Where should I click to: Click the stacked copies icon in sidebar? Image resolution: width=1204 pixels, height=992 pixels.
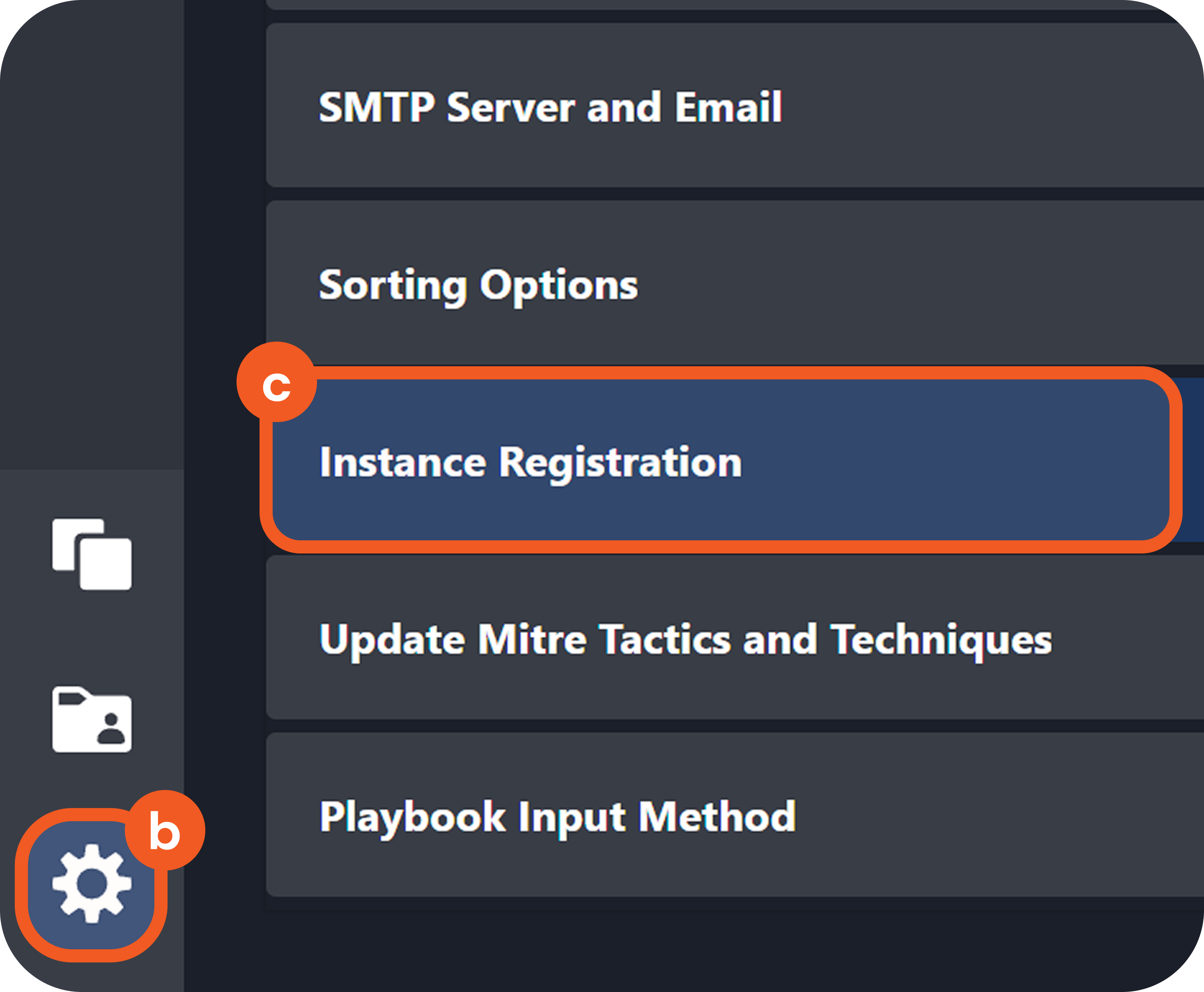pos(92,554)
